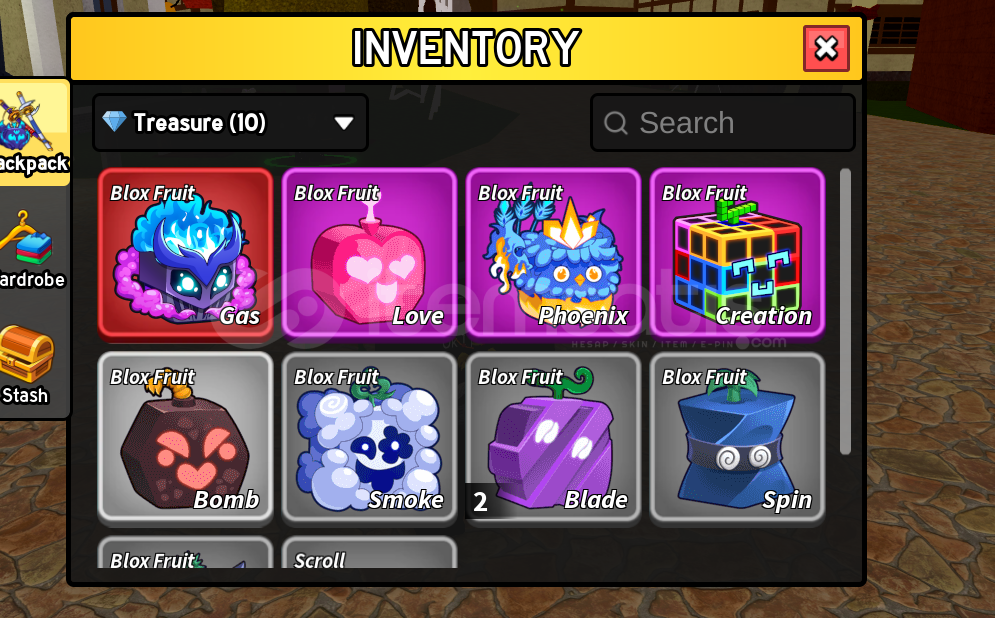Pick the Creation Blox Fruit cube
The image size is (995, 618).
[x=737, y=252]
